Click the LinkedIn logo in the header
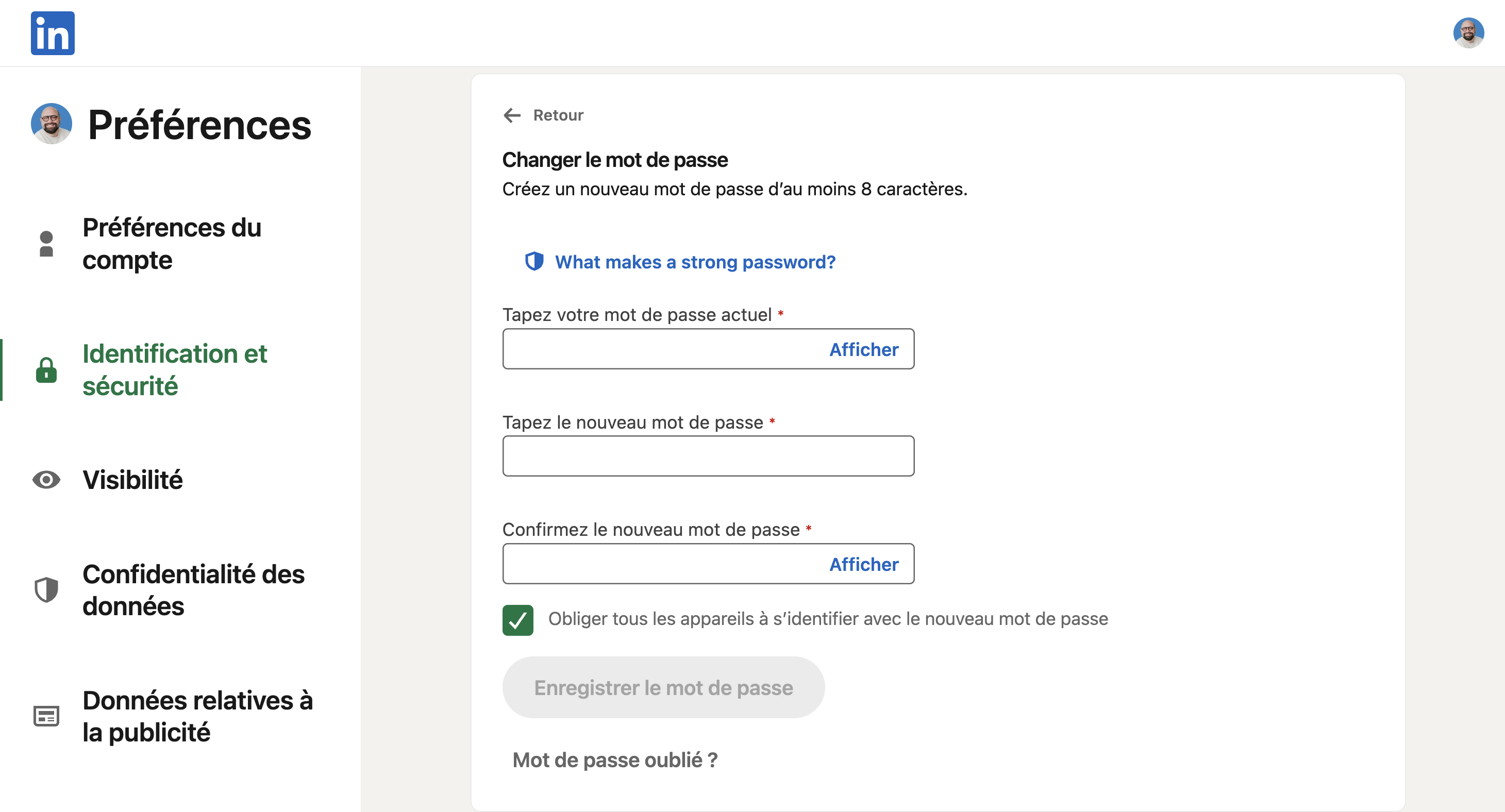 point(53,33)
